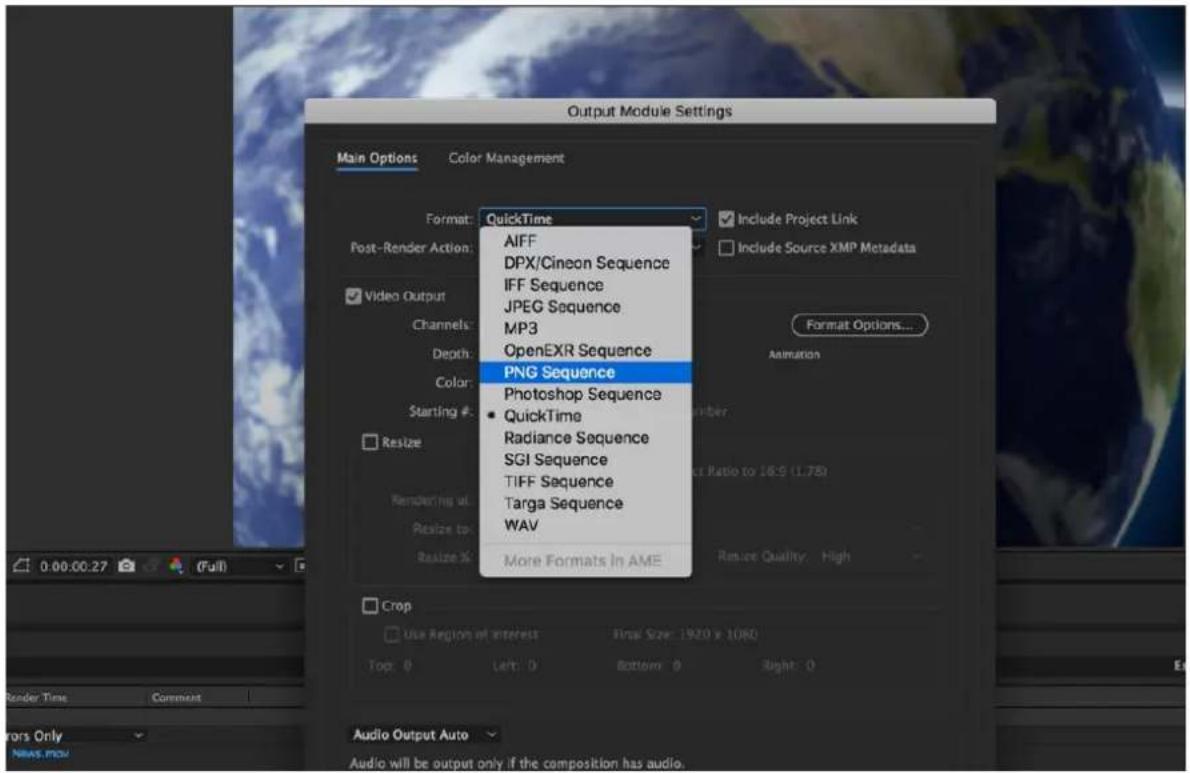This screenshot has height=773, width=1190.
Task: Click the icon left of timecode 0:00:00:27
Action: coord(21,566)
